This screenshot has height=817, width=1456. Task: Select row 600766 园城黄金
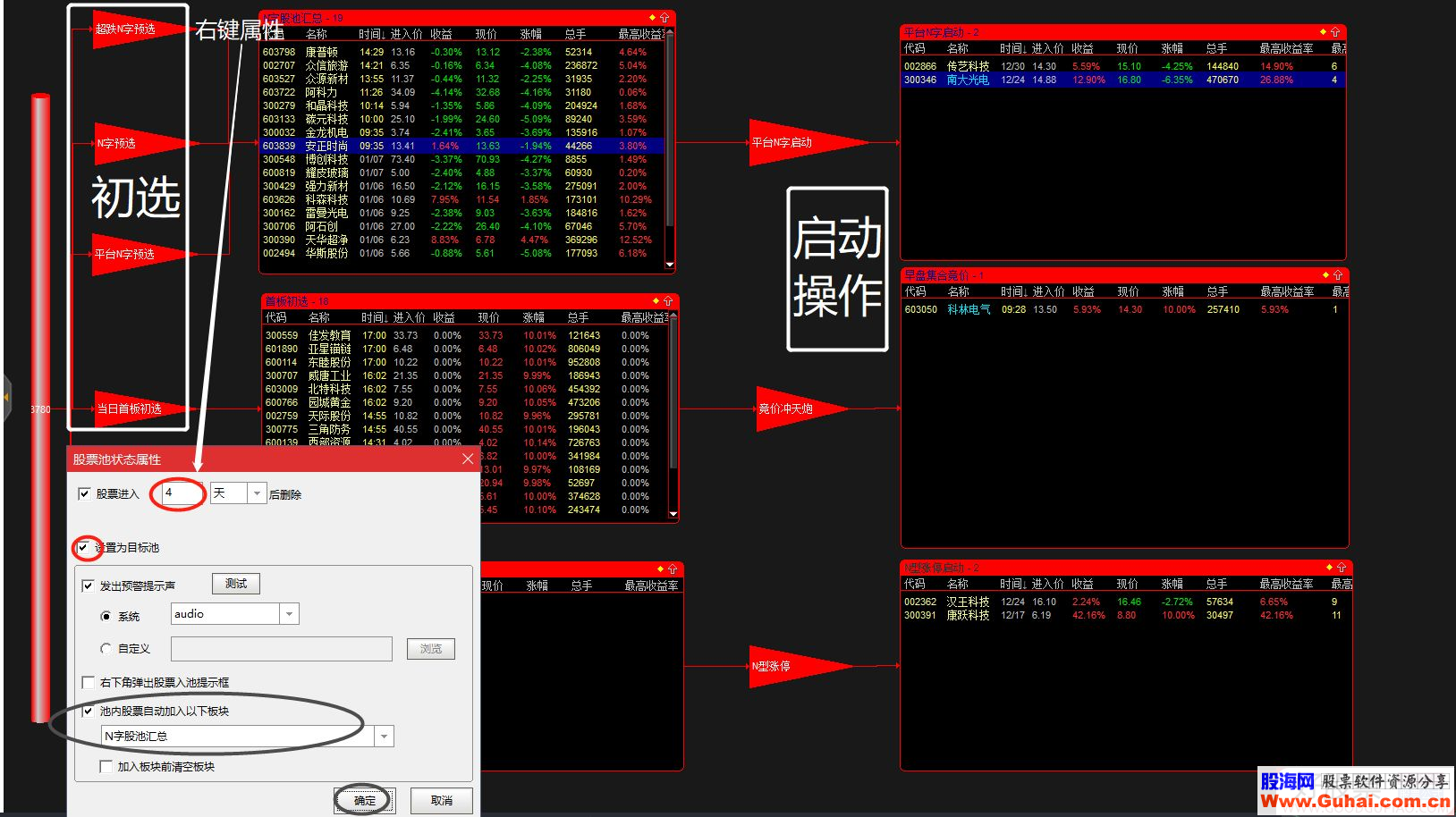465,402
